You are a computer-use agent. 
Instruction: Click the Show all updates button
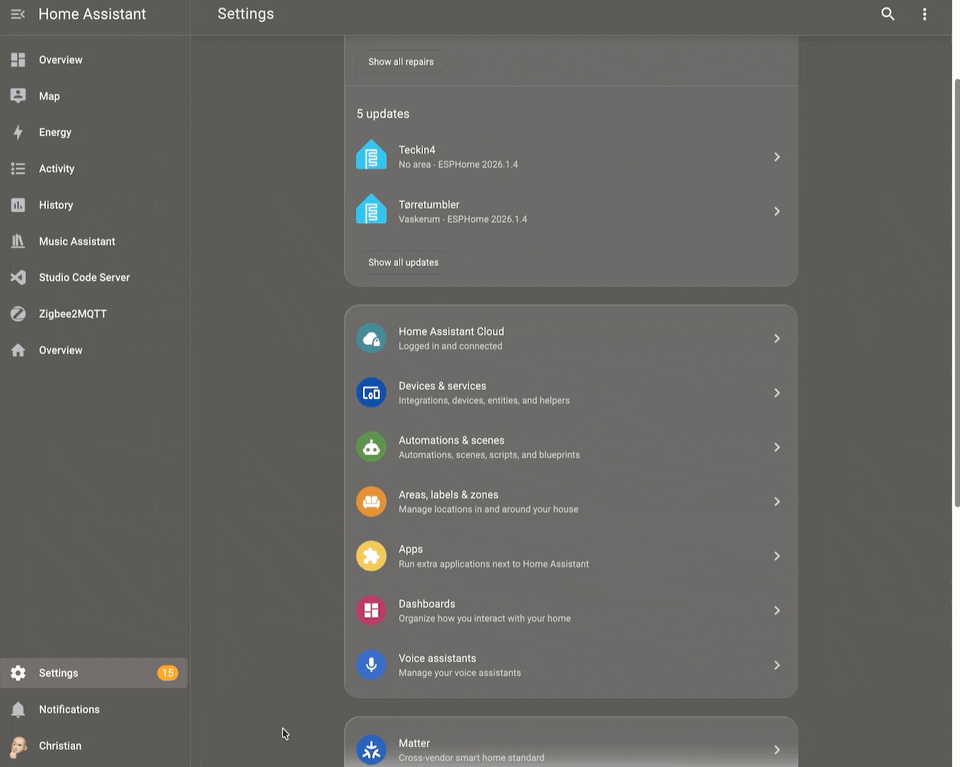[403, 262]
